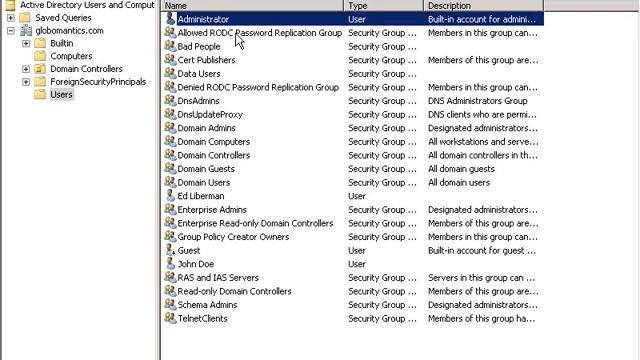The width and height of the screenshot is (640, 360).
Task: Click the Cert Publishers group icon
Action: tap(170, 60)
